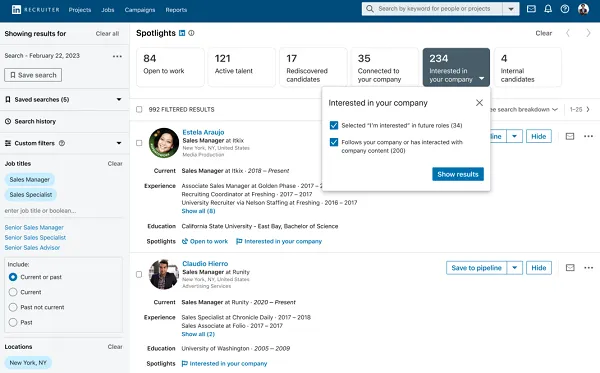600x373 pixels.
Task: Open the profile avatar menu
Action: click(x=583, y=9)
